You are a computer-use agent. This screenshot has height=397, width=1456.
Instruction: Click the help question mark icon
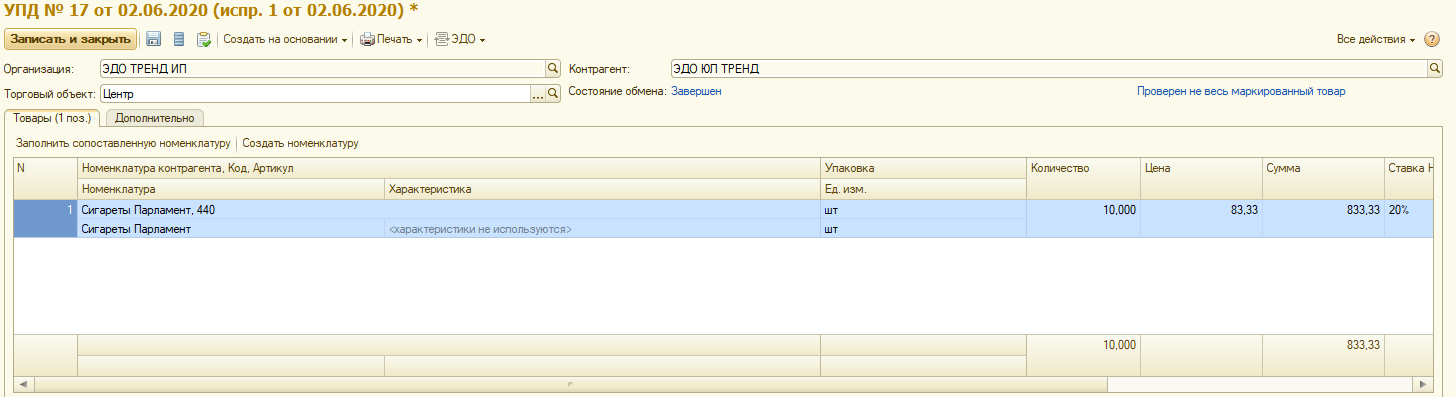point(1433,39)
